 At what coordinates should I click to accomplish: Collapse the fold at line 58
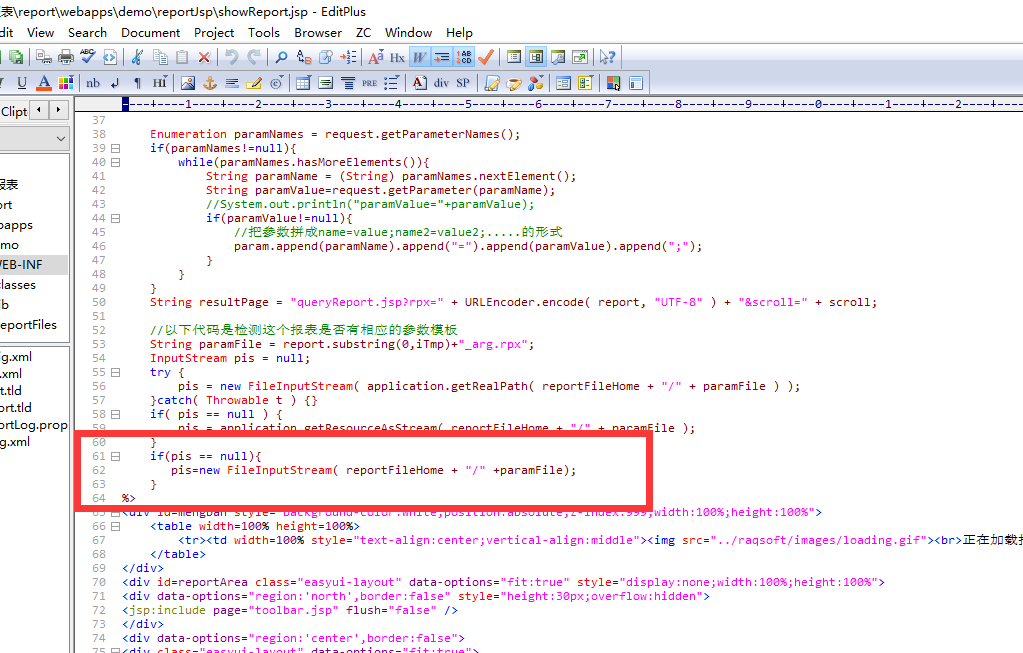115,415
